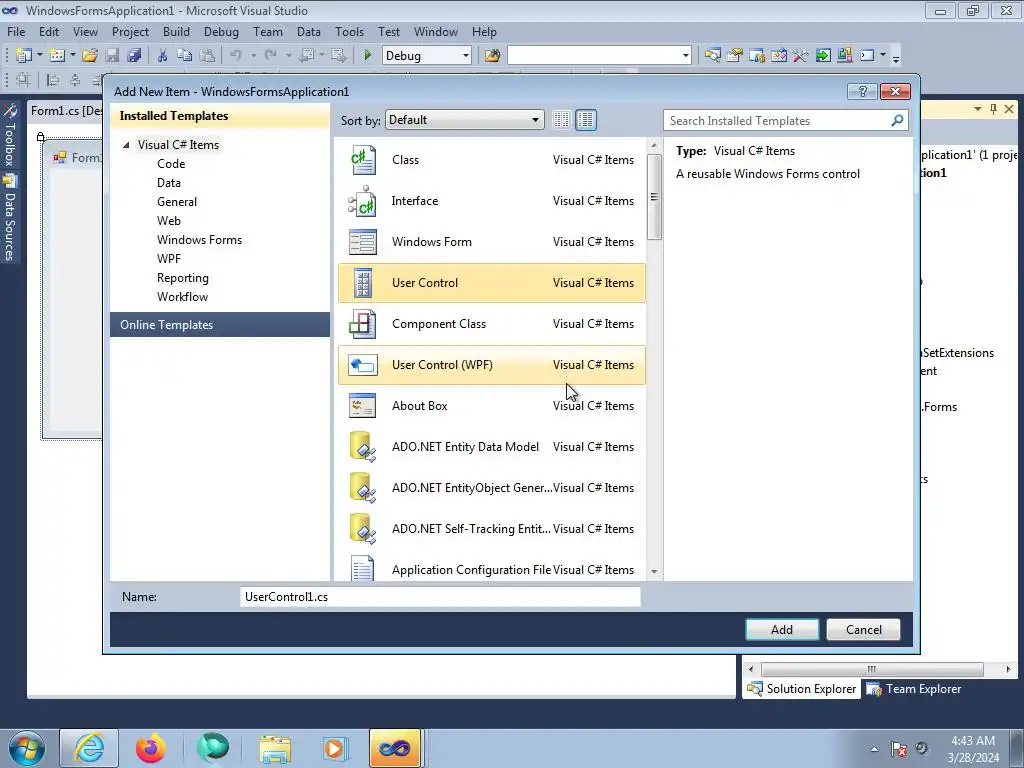Select the ADO.NET Self-Tracking Entity template row
Image resolution: width=1024 pixels, height=768 pixels.
(492, 529)
